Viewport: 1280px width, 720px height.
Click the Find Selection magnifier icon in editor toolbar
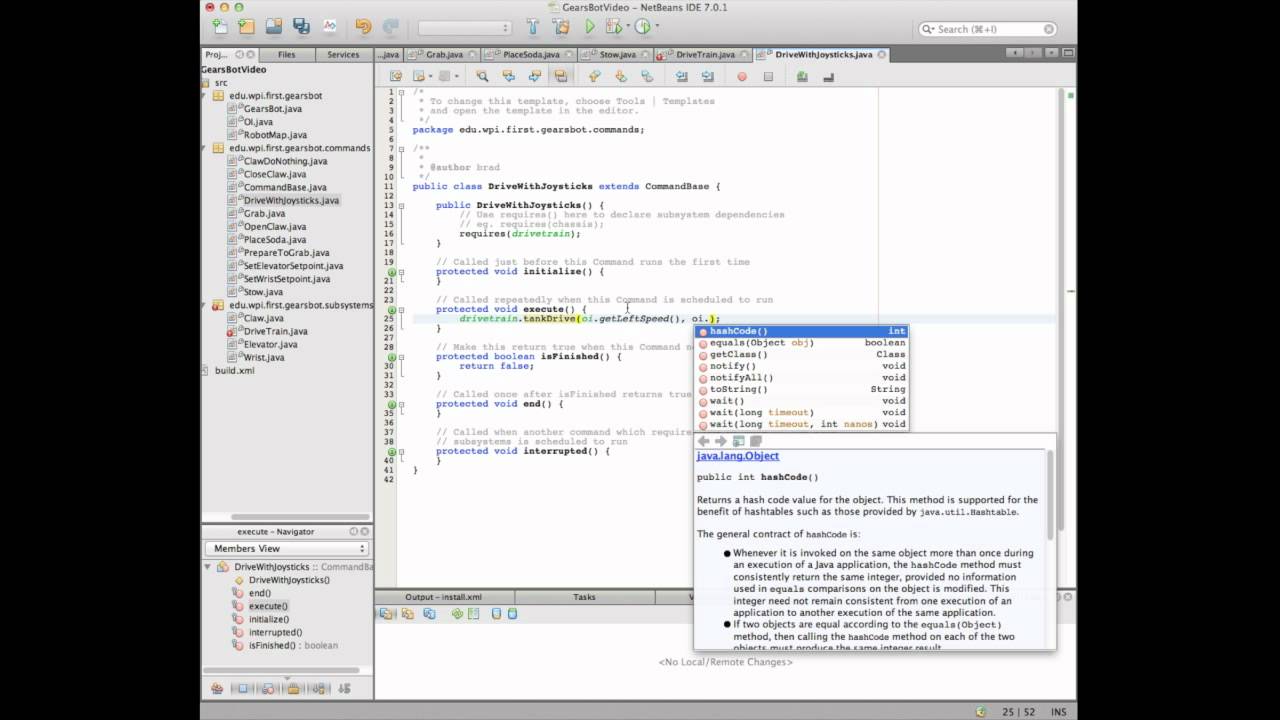pos(482,76)
